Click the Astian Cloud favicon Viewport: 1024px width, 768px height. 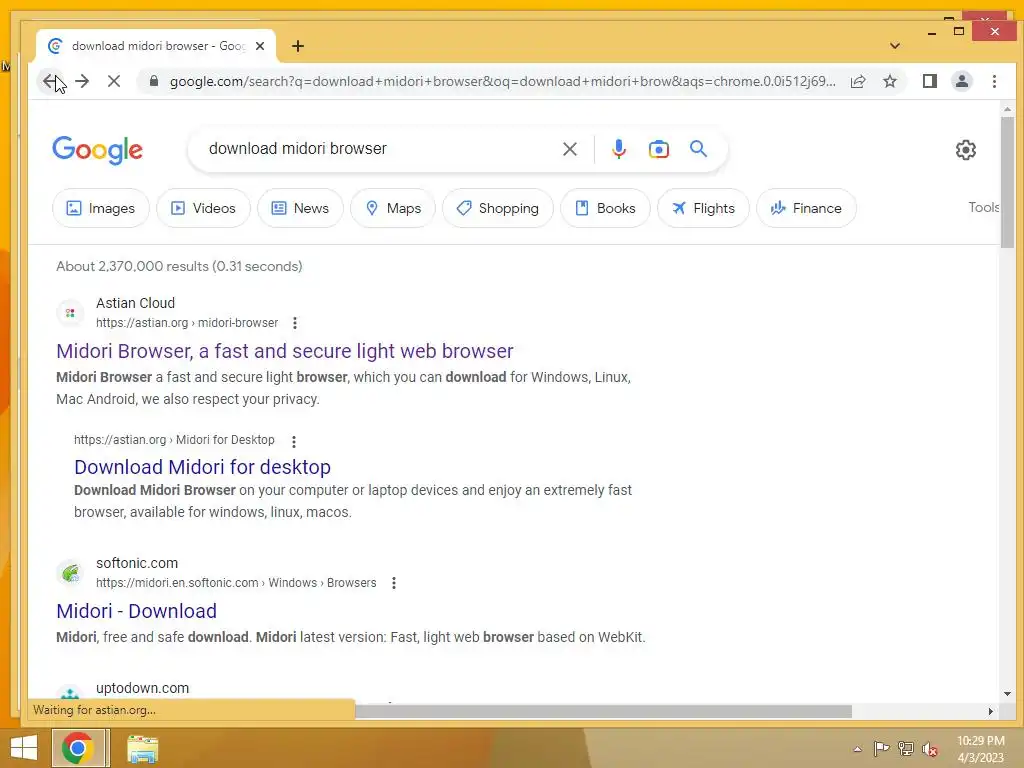(x=70, y=313)
